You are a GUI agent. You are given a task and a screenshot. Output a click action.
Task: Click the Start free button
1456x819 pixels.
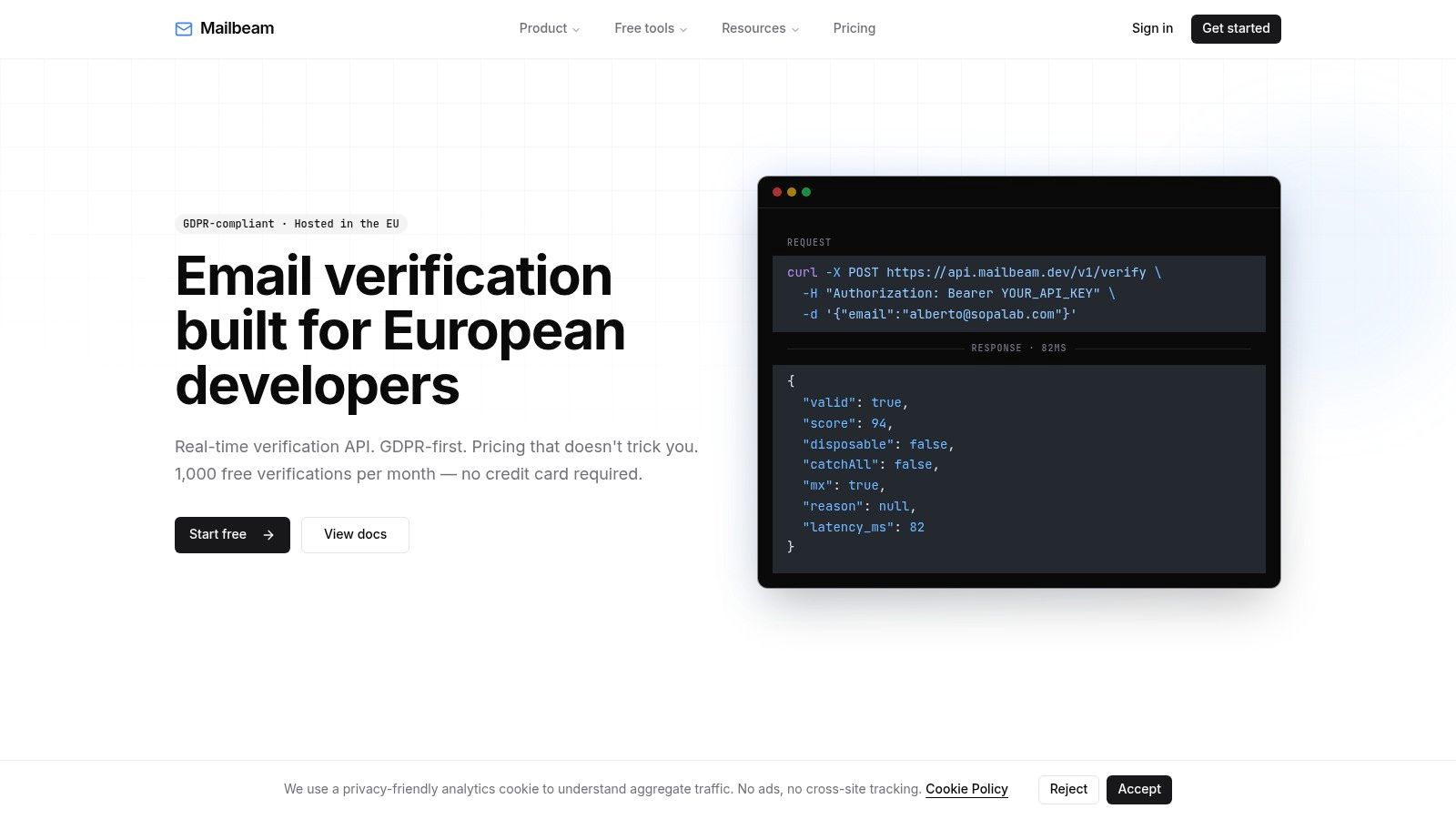tap(232, 535)
